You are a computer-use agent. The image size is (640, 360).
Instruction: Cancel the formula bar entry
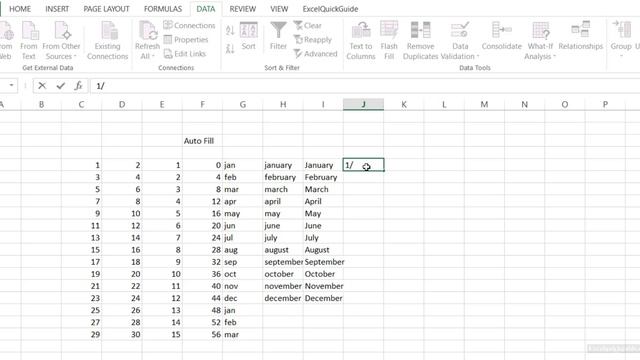coord(42,86)
